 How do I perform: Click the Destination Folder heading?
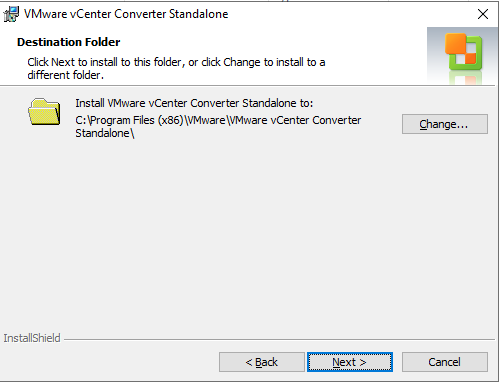[68, 42]
